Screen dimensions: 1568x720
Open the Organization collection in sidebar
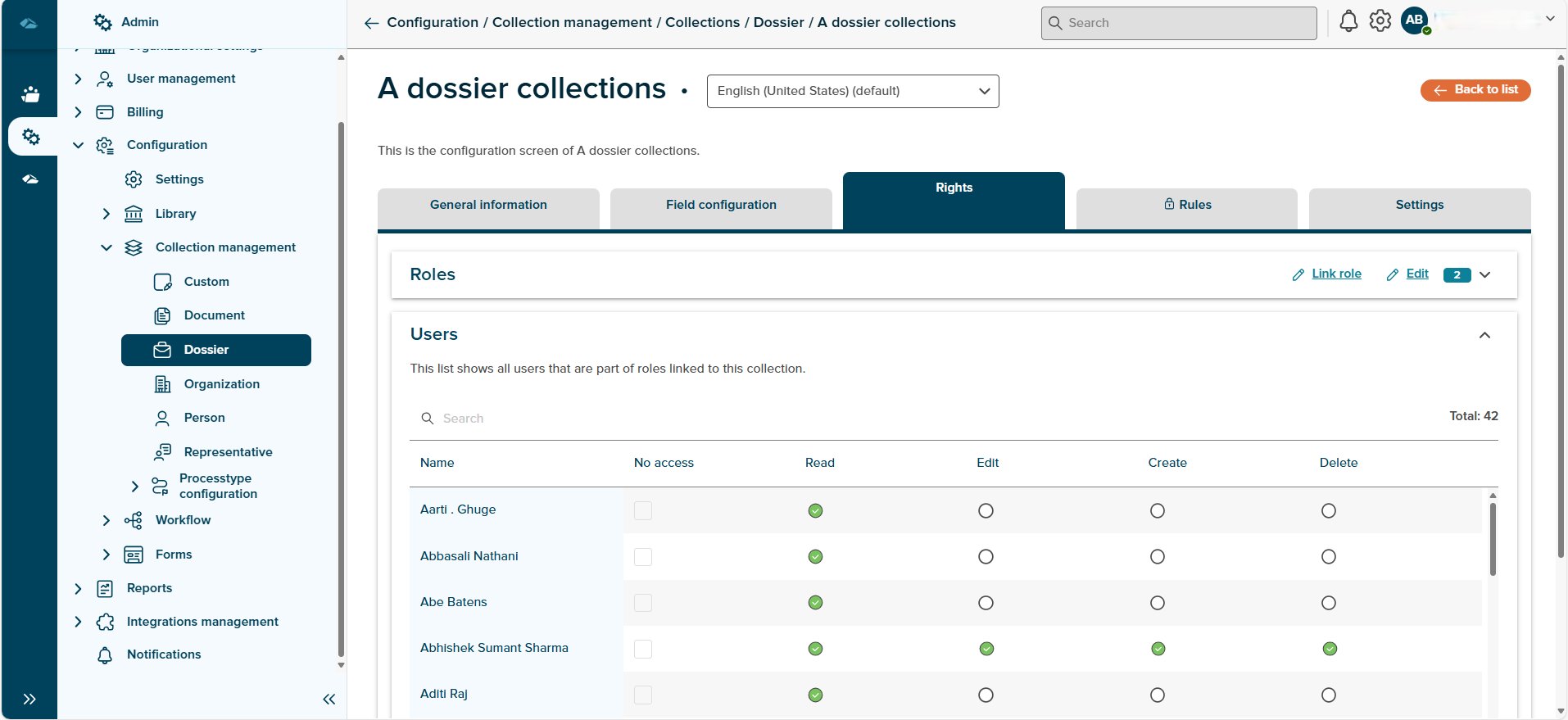(x=221, y=384)
